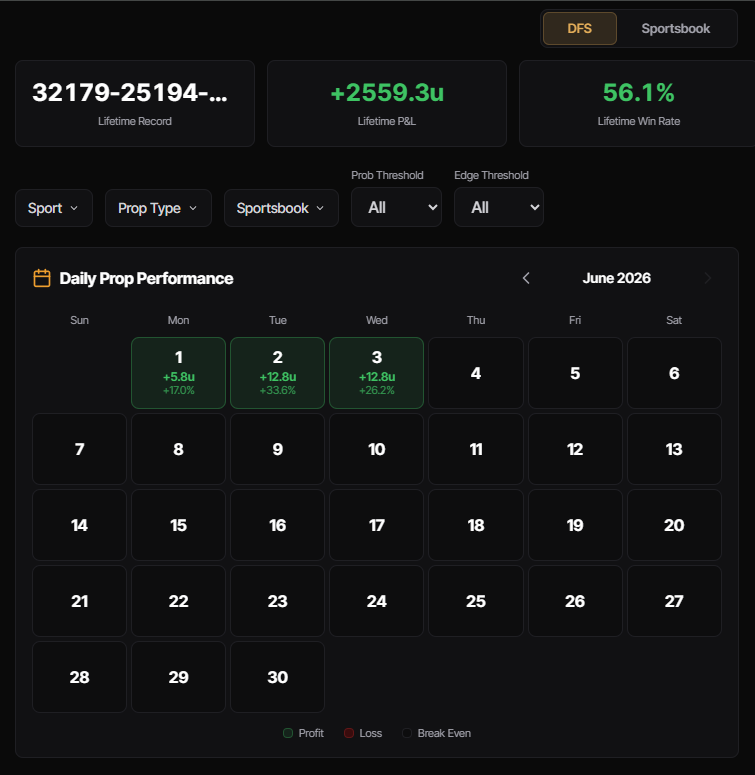Open the Sport filter dropdown
The image size is (755, 775).
(54, 208)
